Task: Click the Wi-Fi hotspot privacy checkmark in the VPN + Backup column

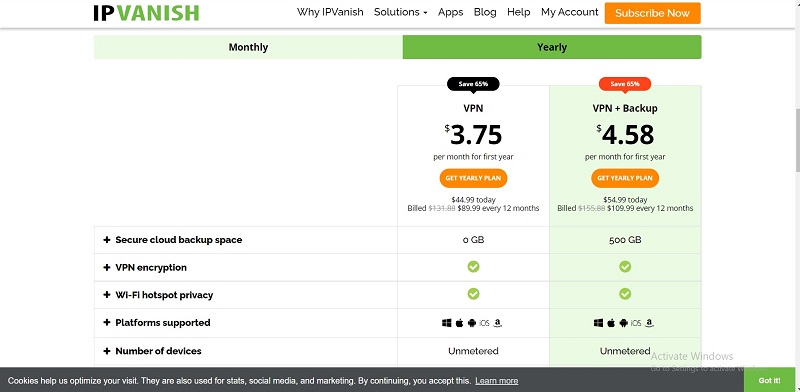Action: pyautogui.click(x=625, y=294)
